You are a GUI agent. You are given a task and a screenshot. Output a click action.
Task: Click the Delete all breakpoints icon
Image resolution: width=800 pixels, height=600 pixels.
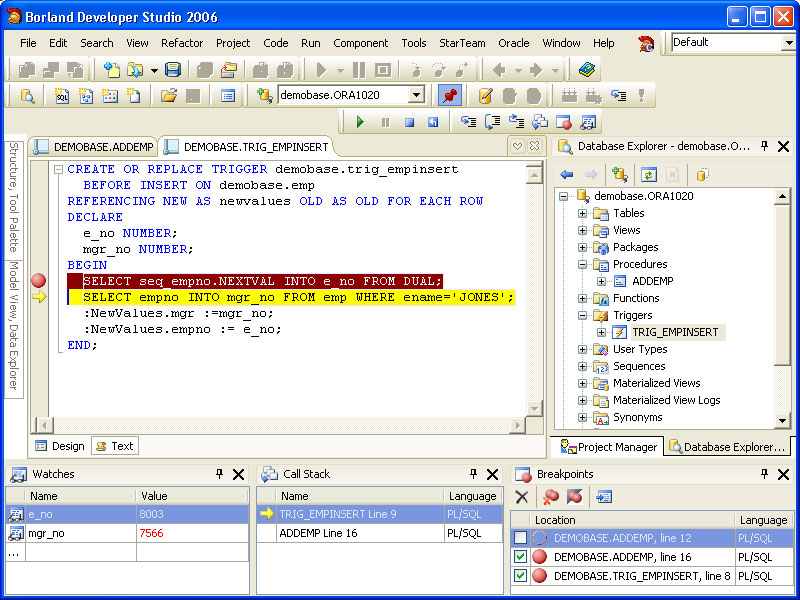[x=551, y=497]
